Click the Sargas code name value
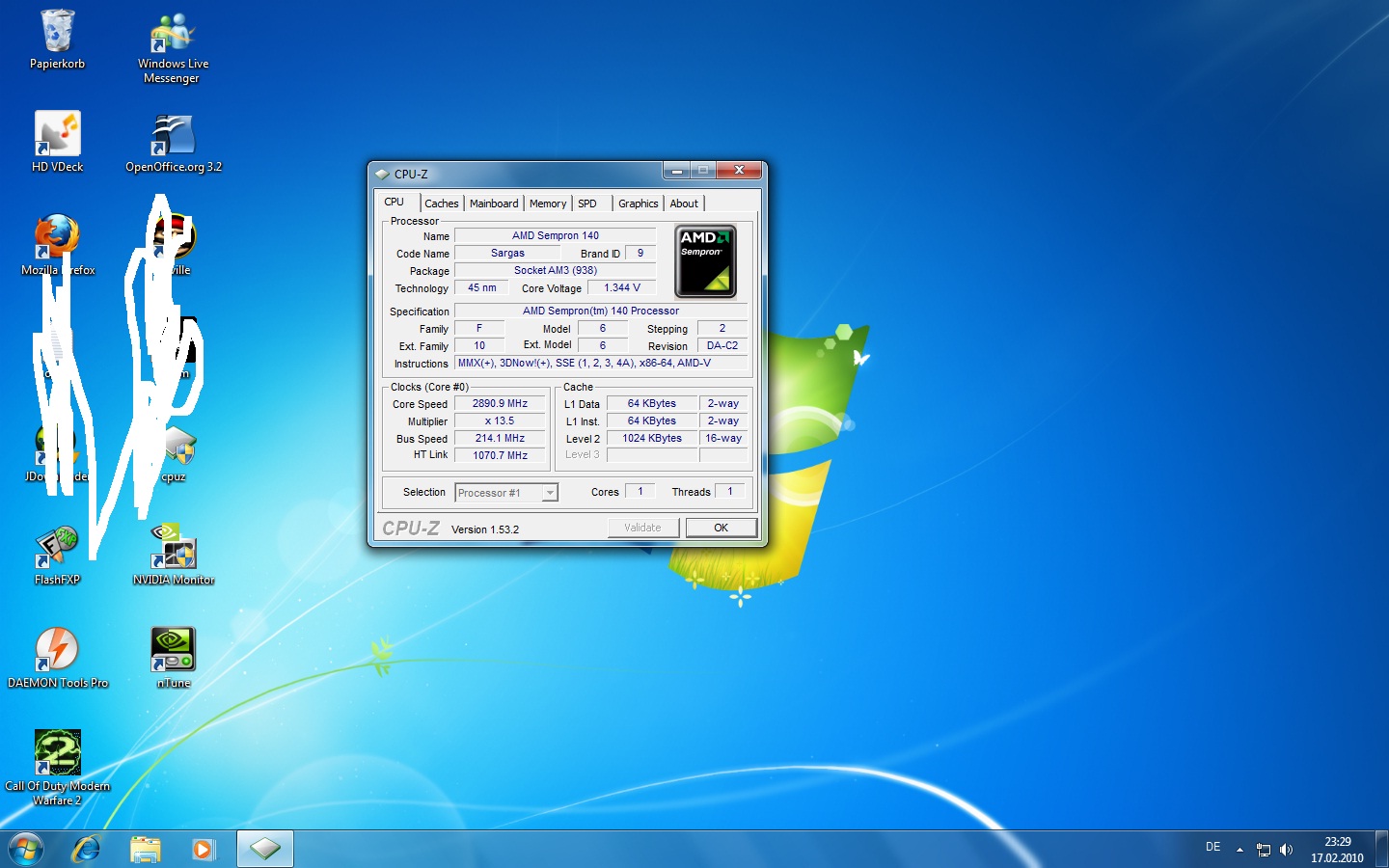This screenshot has width=1389, height=868. 507,253
